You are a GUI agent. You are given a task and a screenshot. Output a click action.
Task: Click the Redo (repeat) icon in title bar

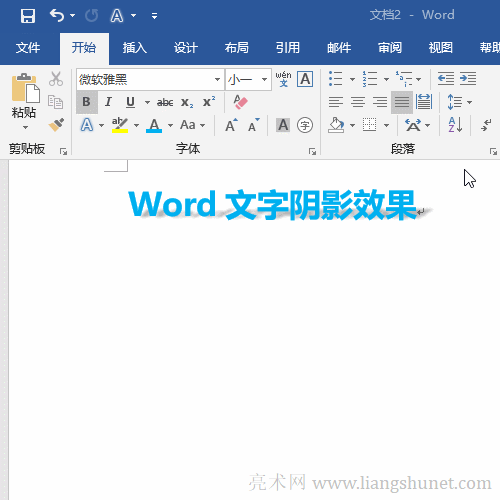(91, 16)
